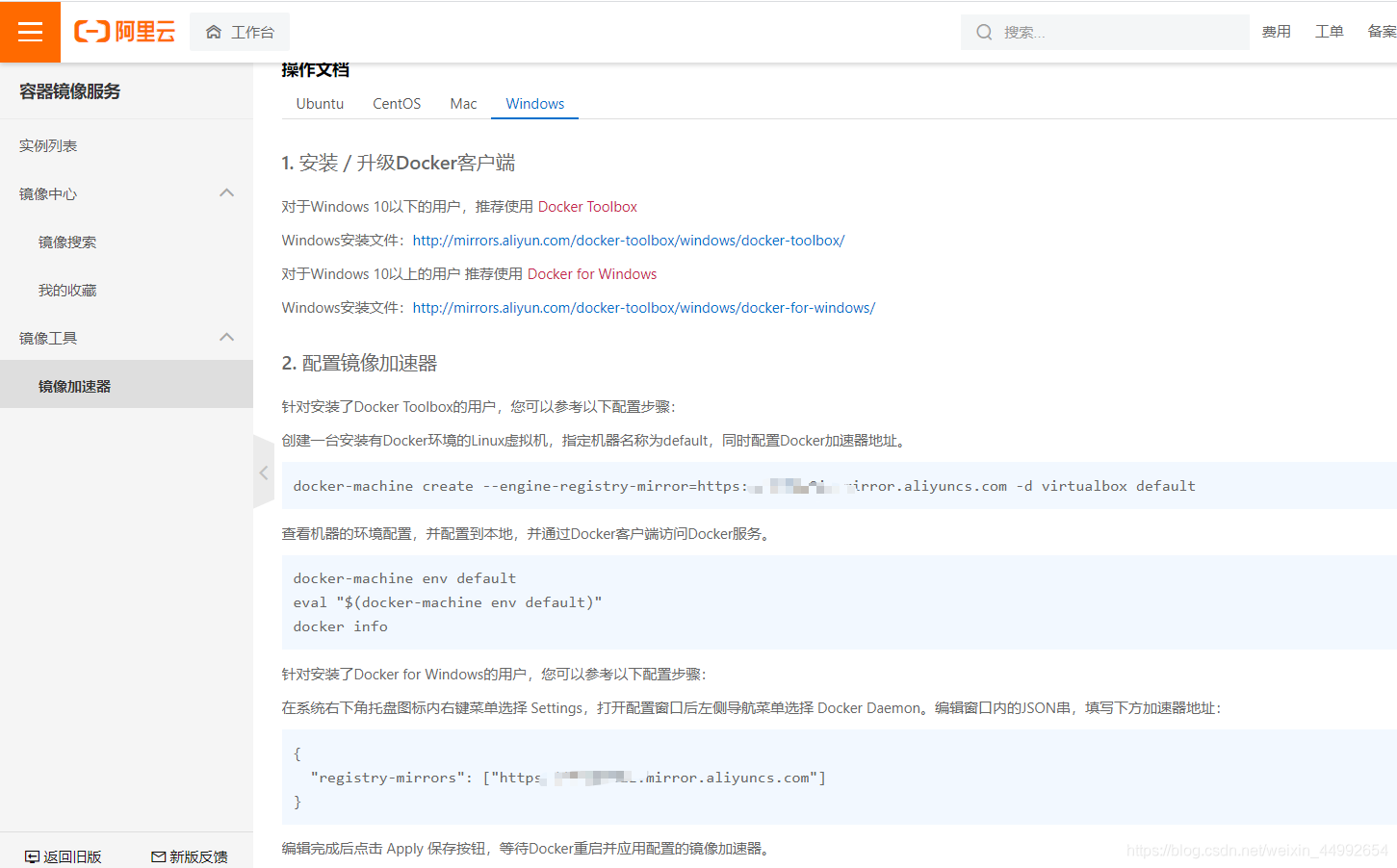
Task: Click the eval "$(docker-machine env default)" line
Action: (447, 602)
